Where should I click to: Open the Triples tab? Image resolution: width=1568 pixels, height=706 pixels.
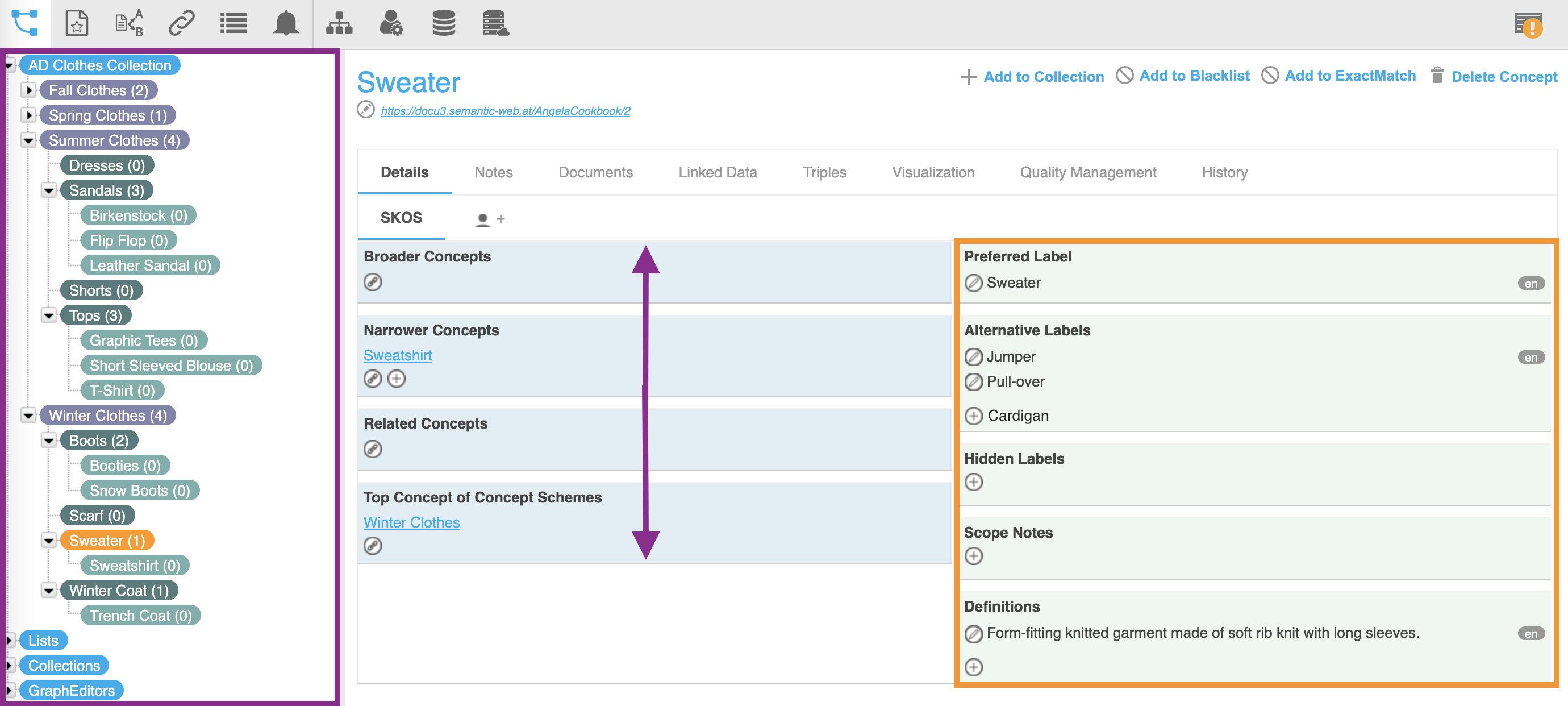824,172
